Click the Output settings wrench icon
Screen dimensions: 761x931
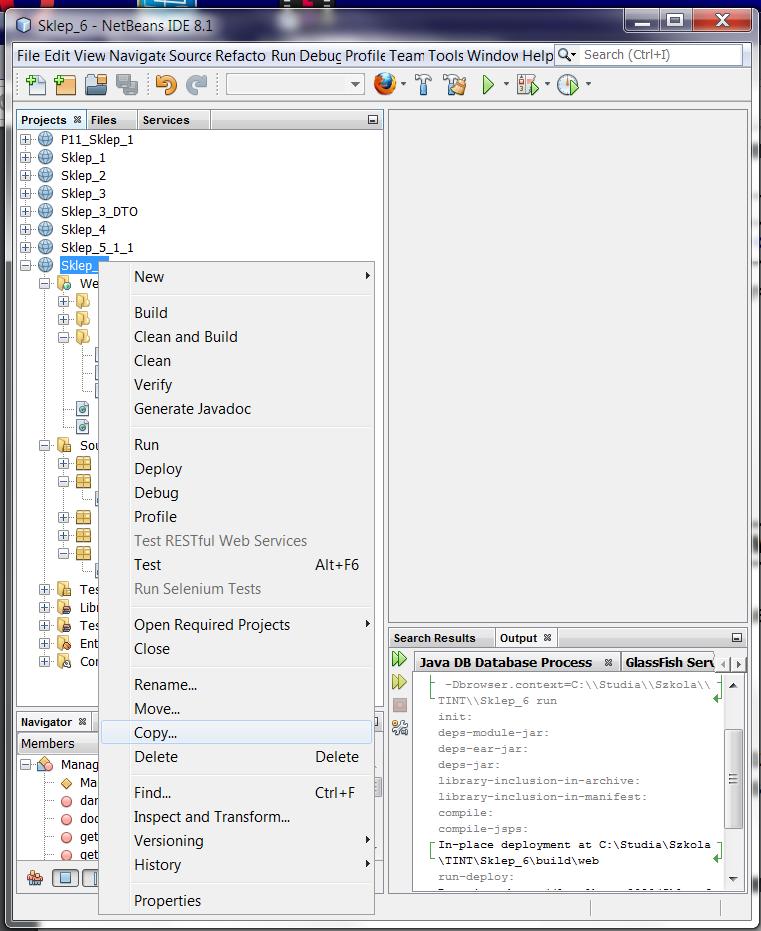pyautogui.click(x=399, y=727)
